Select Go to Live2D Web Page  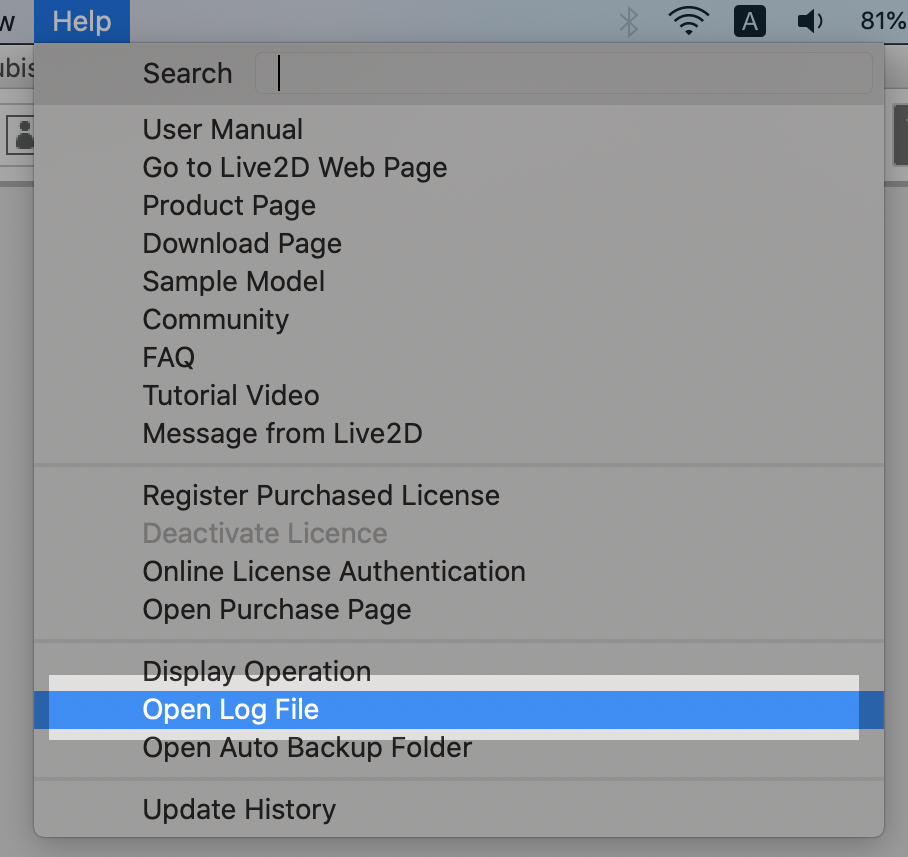tap(459, 167)
